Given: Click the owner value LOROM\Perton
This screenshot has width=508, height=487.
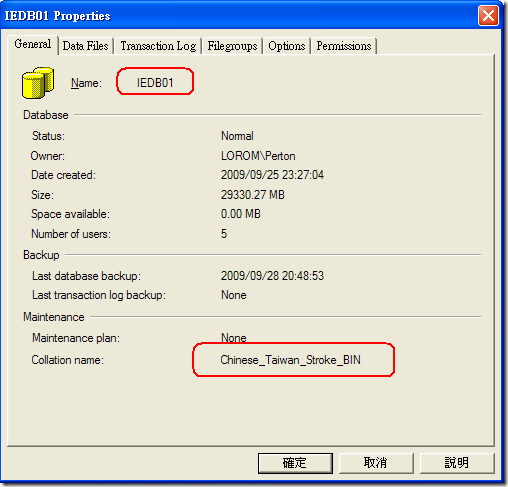Looking at the screenshot, I should point(258,156).
